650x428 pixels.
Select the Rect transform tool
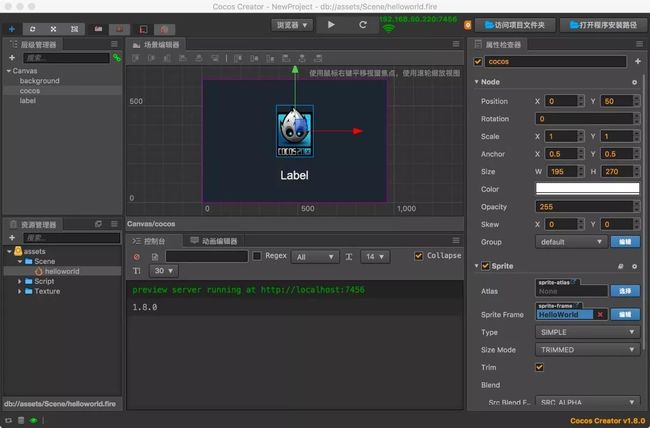click(74, 29)
